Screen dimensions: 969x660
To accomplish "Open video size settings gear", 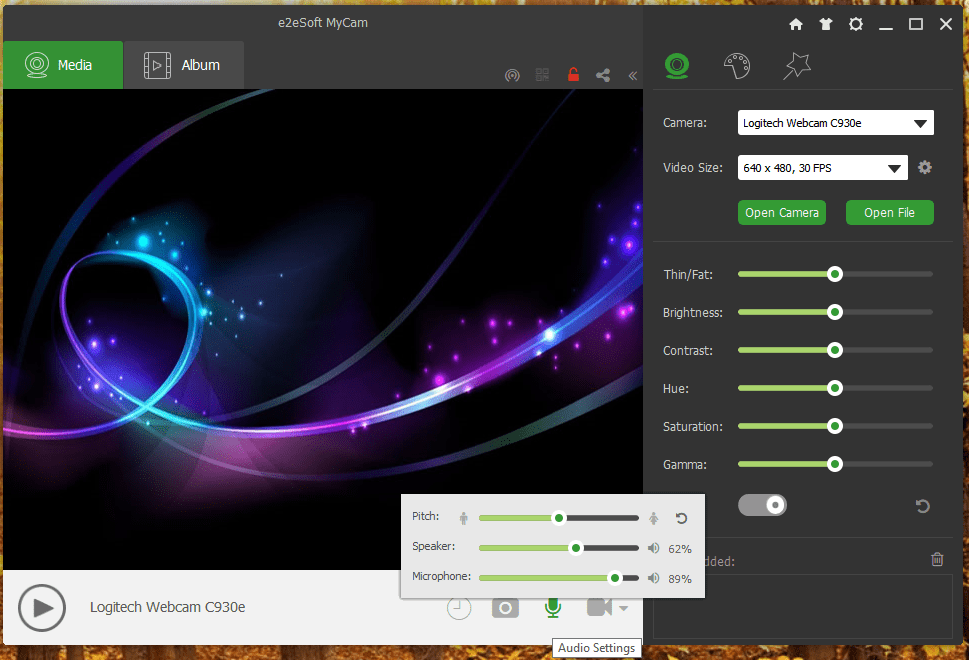I will 925,167.
